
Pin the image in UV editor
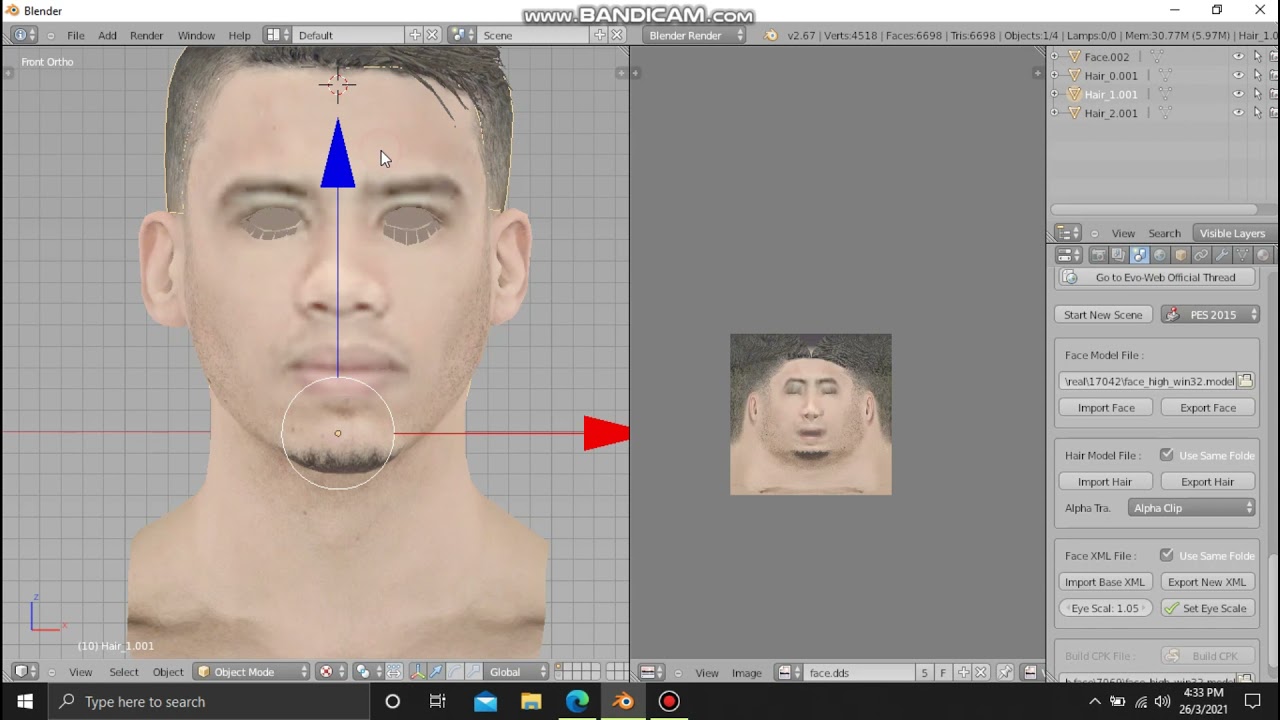pyautogui.click(x=1005, y=673)
